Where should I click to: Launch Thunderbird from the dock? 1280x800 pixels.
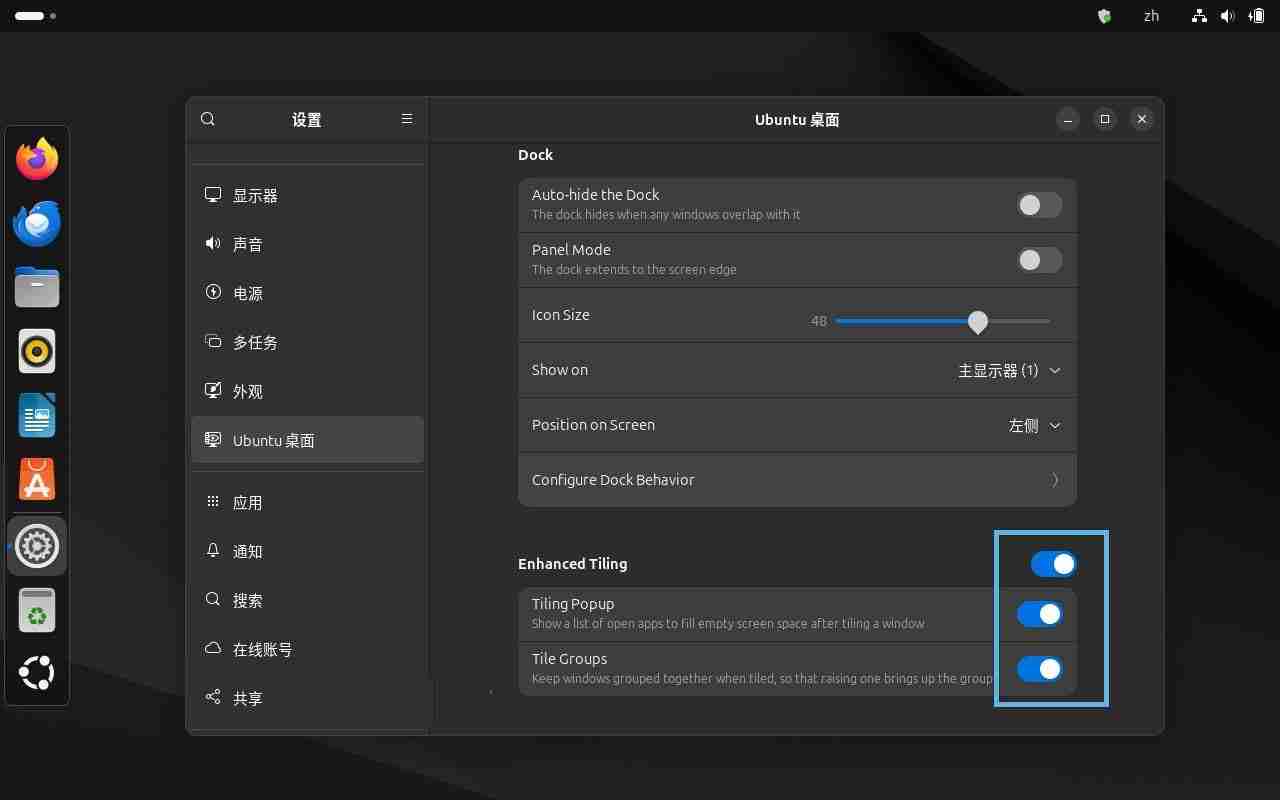tap(37, 222)
